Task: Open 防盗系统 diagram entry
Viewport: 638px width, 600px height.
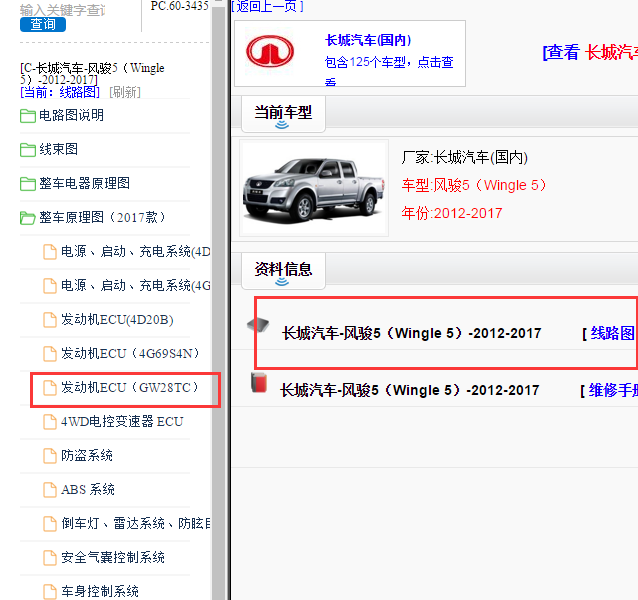Action: pos(87,456)
